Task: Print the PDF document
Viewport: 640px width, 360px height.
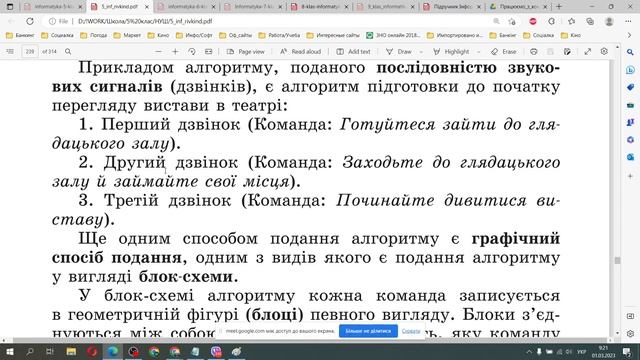Action: click(533, 52)
